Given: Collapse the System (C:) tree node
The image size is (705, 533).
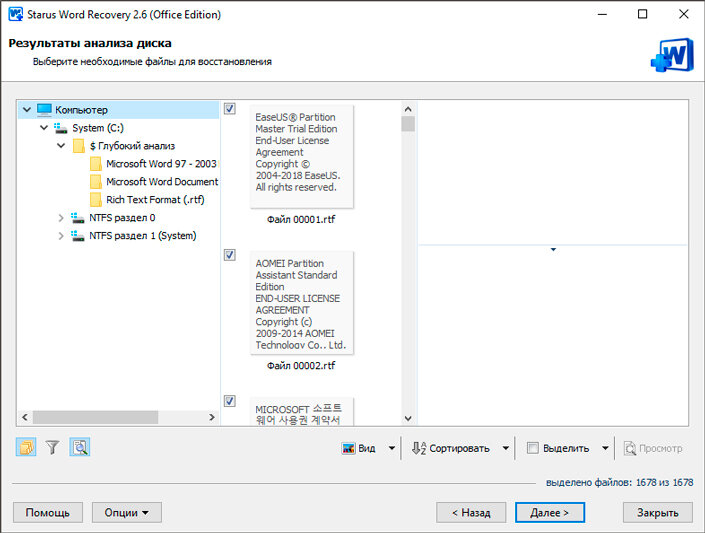Looking at the screenshot, I should pyautogui.click(x=44, y=128).
